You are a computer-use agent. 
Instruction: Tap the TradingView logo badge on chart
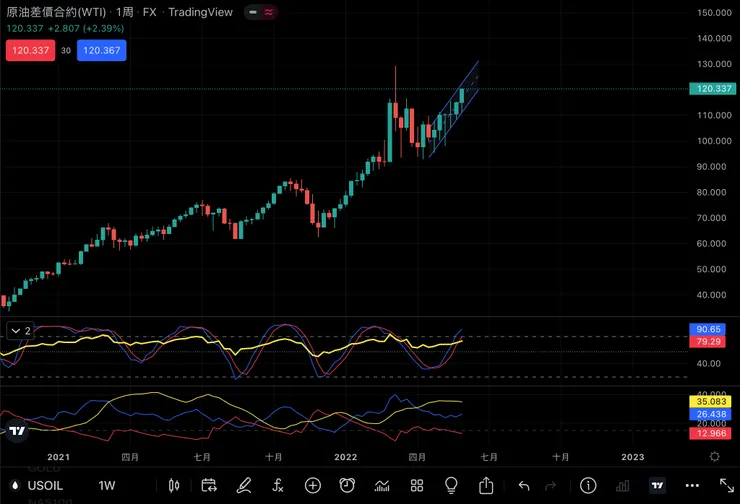coord(17,430)
